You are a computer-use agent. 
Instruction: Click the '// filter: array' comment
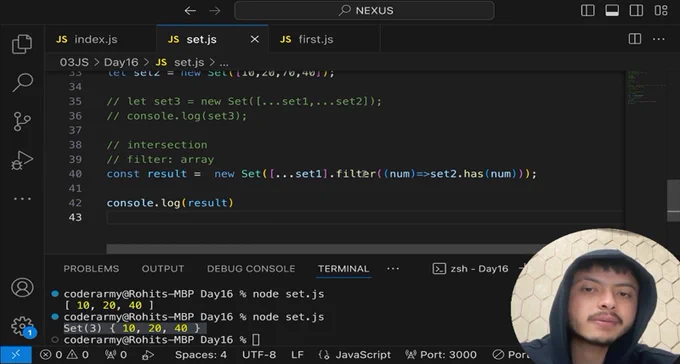tap(160, 160)
